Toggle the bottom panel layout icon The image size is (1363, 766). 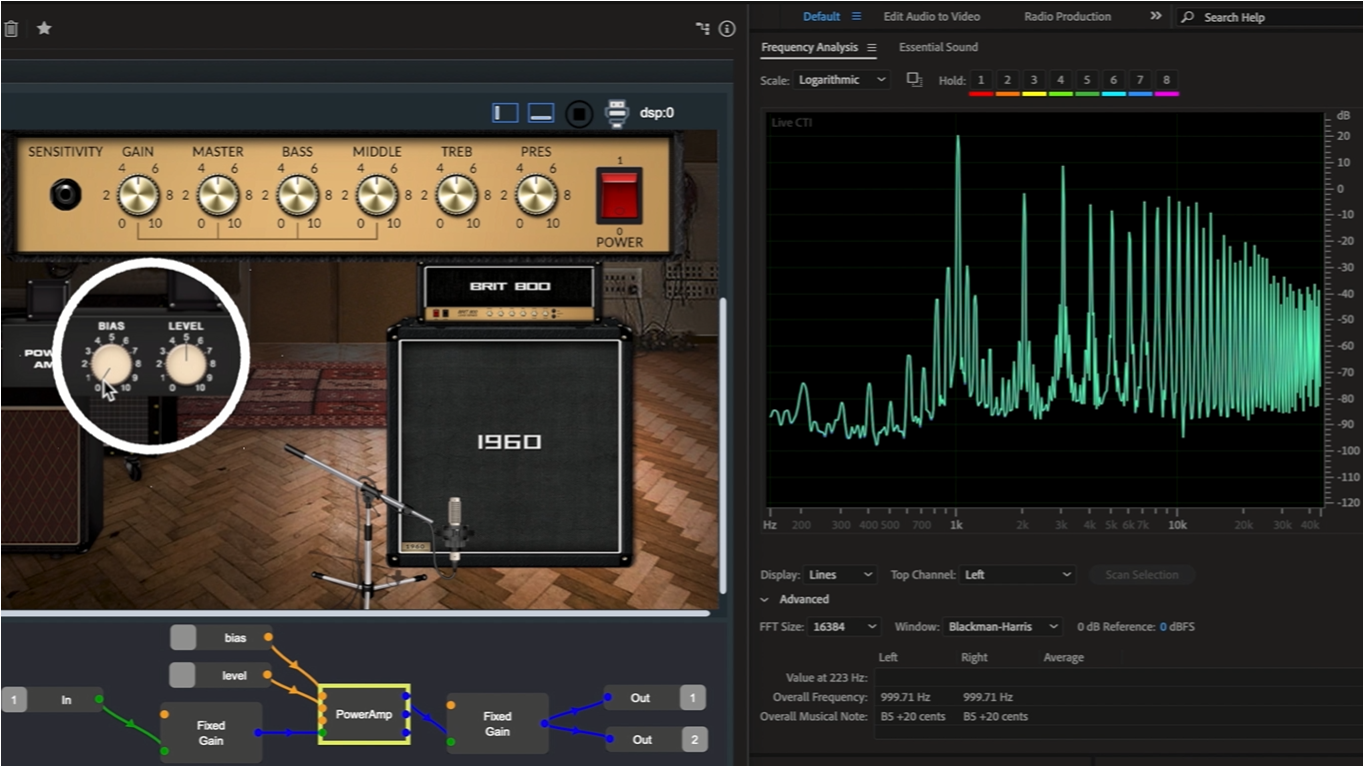tap(541, 113)
